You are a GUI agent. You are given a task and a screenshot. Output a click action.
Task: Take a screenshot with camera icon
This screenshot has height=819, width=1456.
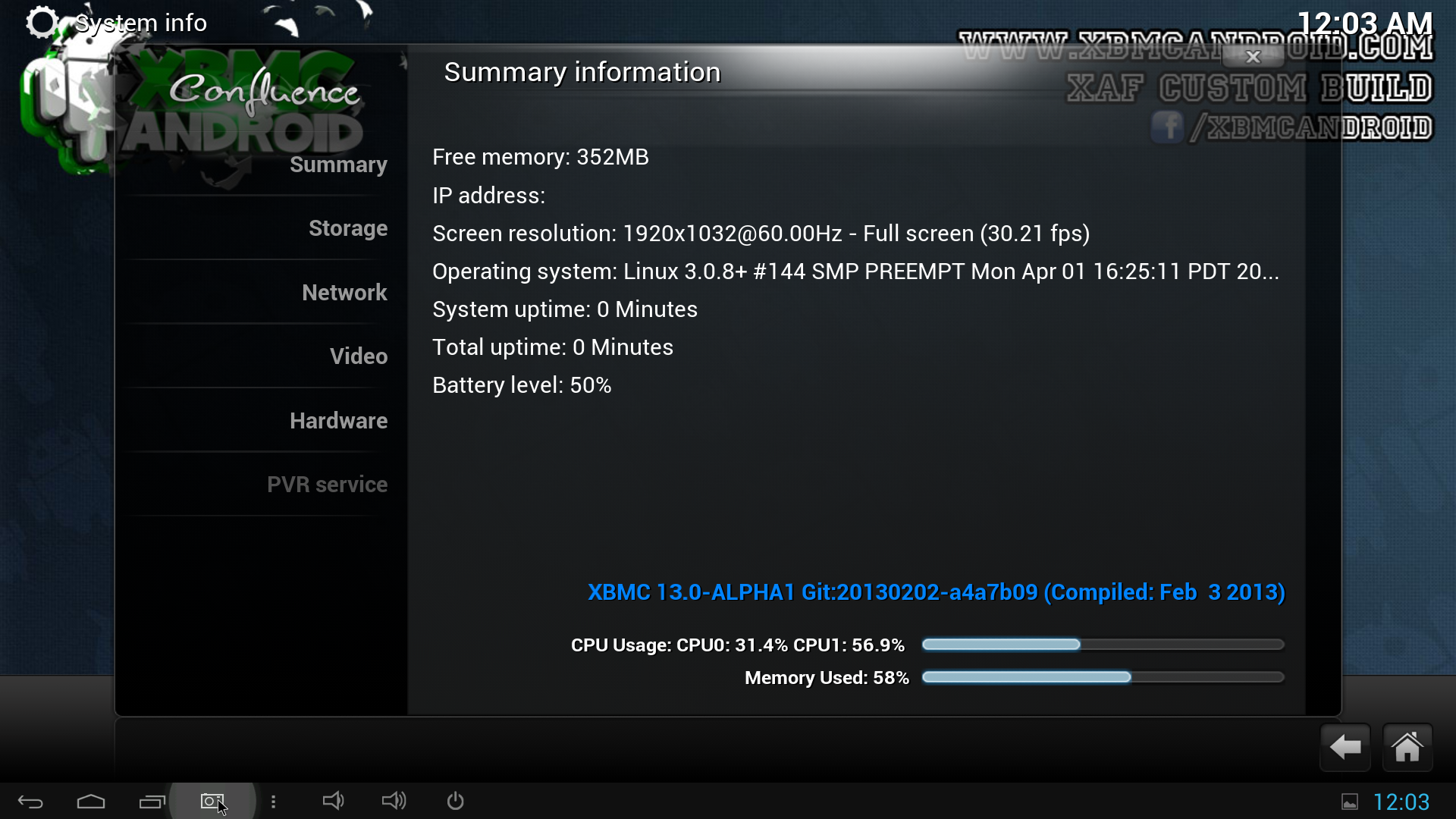coord(212,801)
